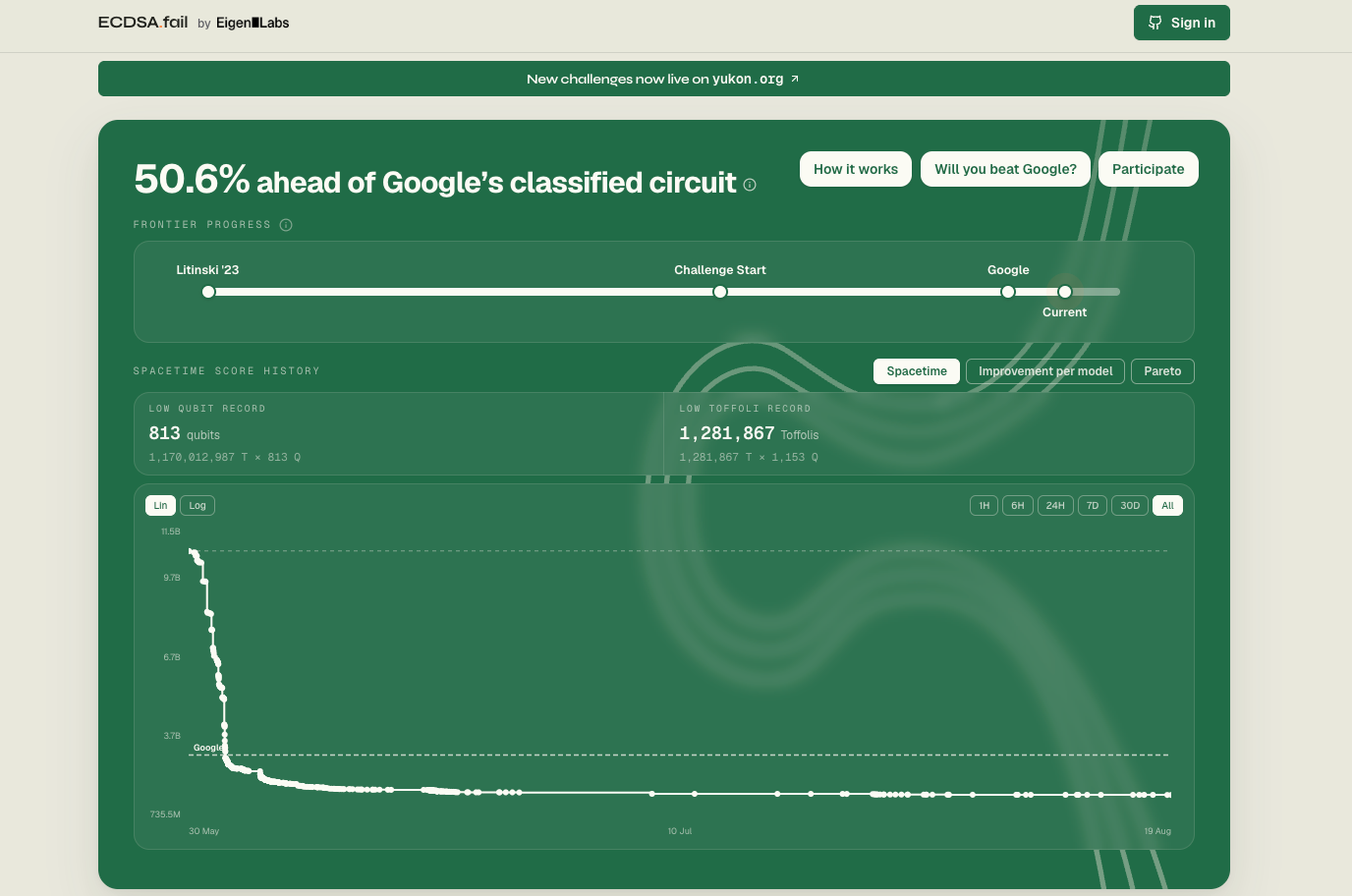Click the 19 Aug axis label
Viewport: 1352px width, 896px height.
[1157, 831]
